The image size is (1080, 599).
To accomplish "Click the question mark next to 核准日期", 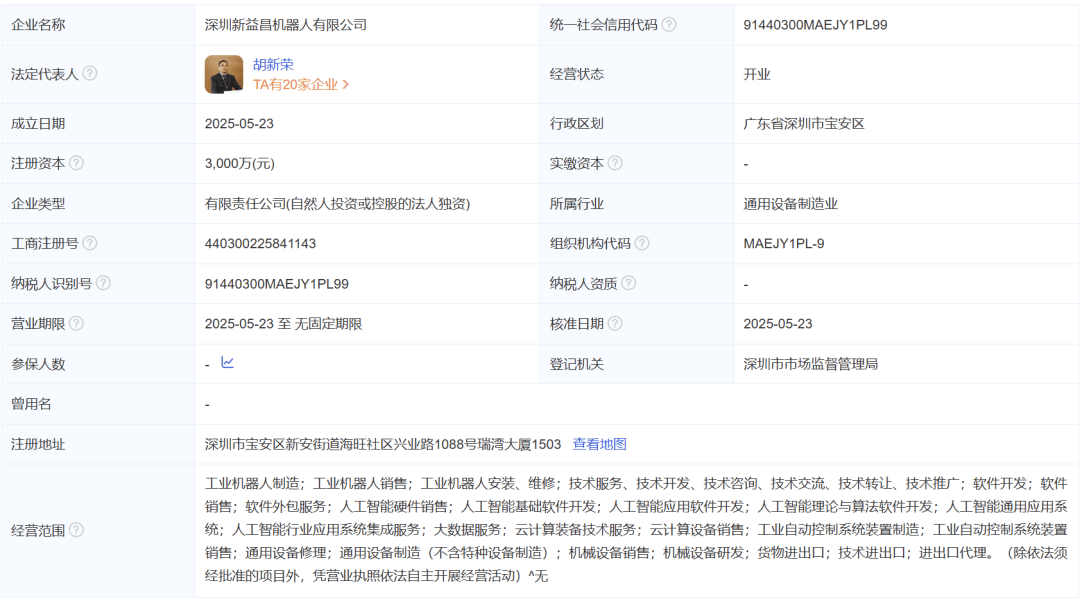I will [x=615, y=323].
